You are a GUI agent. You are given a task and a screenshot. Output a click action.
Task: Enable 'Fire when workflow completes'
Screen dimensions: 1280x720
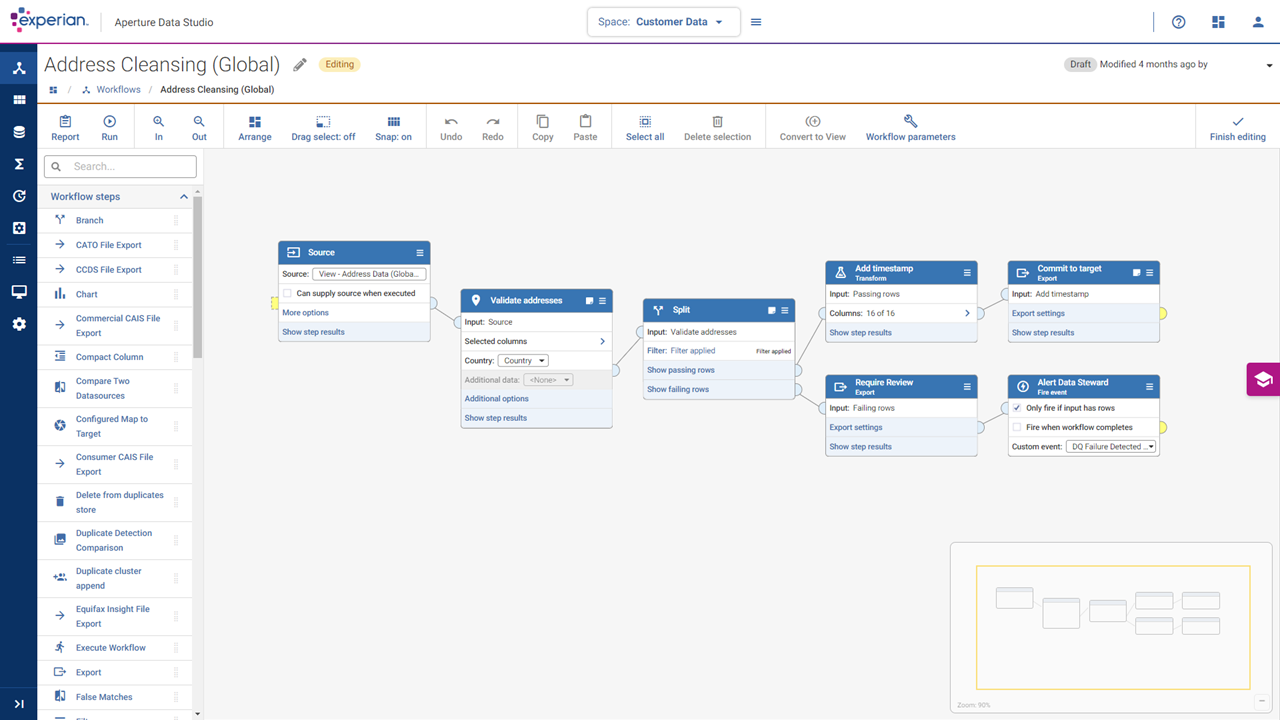pos(1017,427)
